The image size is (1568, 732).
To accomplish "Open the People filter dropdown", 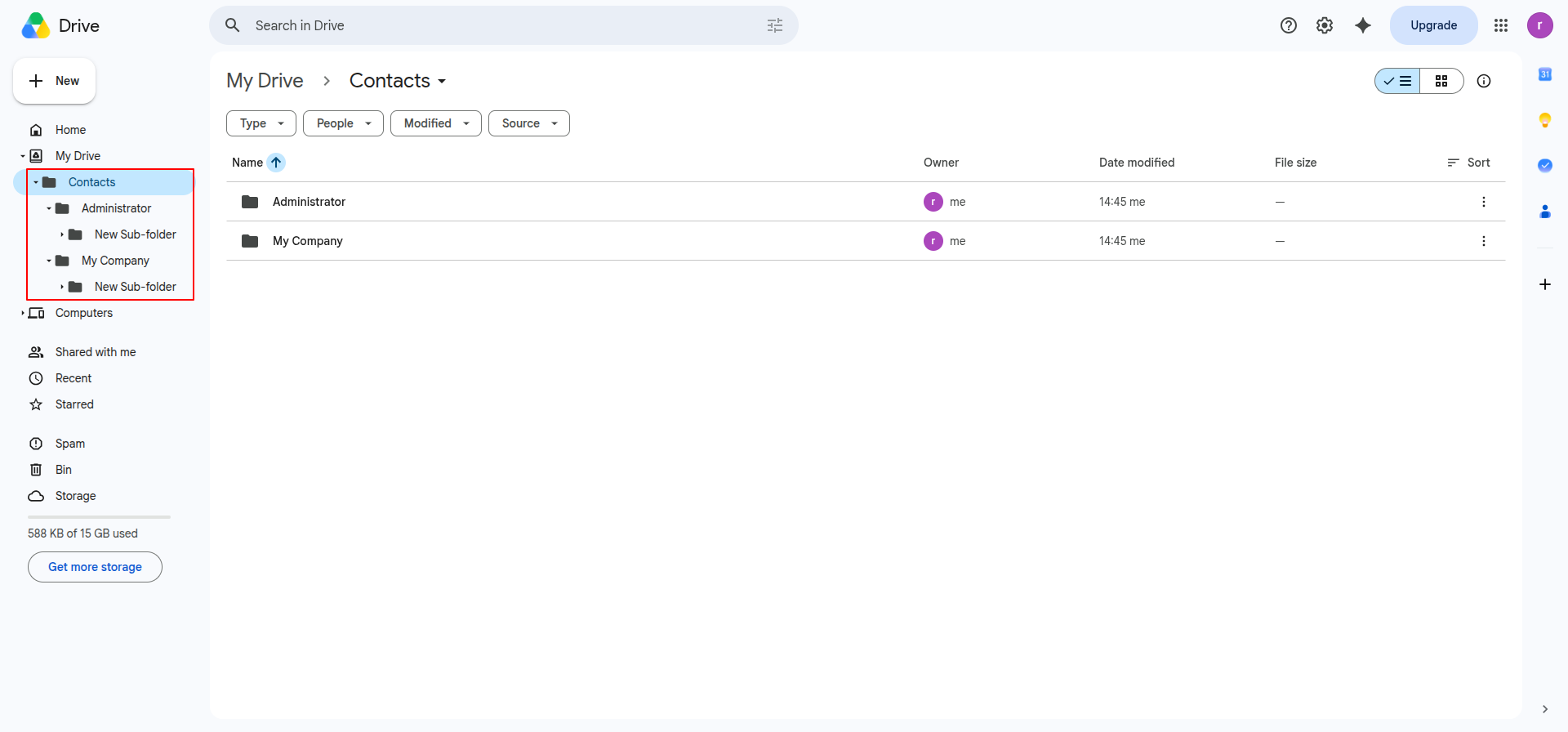I will point(343,123).
